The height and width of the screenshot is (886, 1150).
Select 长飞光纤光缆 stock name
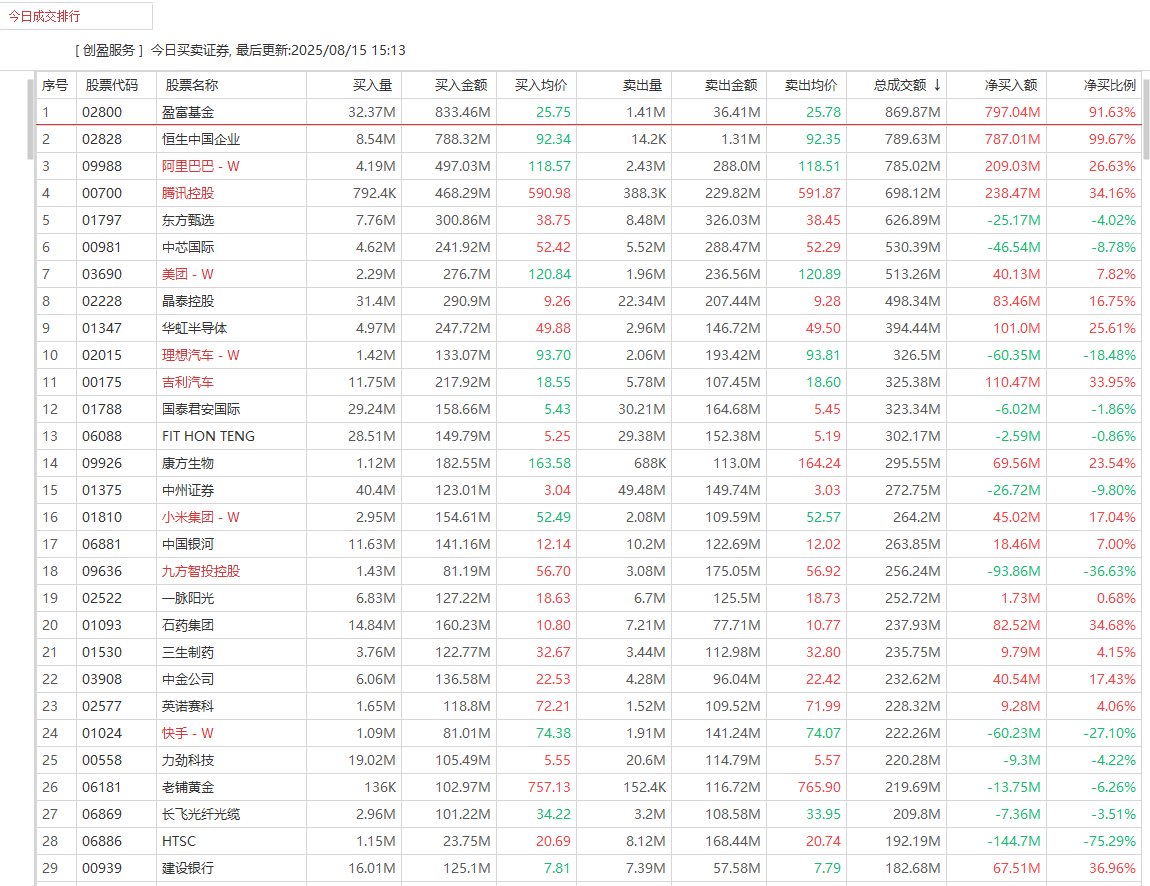pyautogui.click(x=201, y=814)
